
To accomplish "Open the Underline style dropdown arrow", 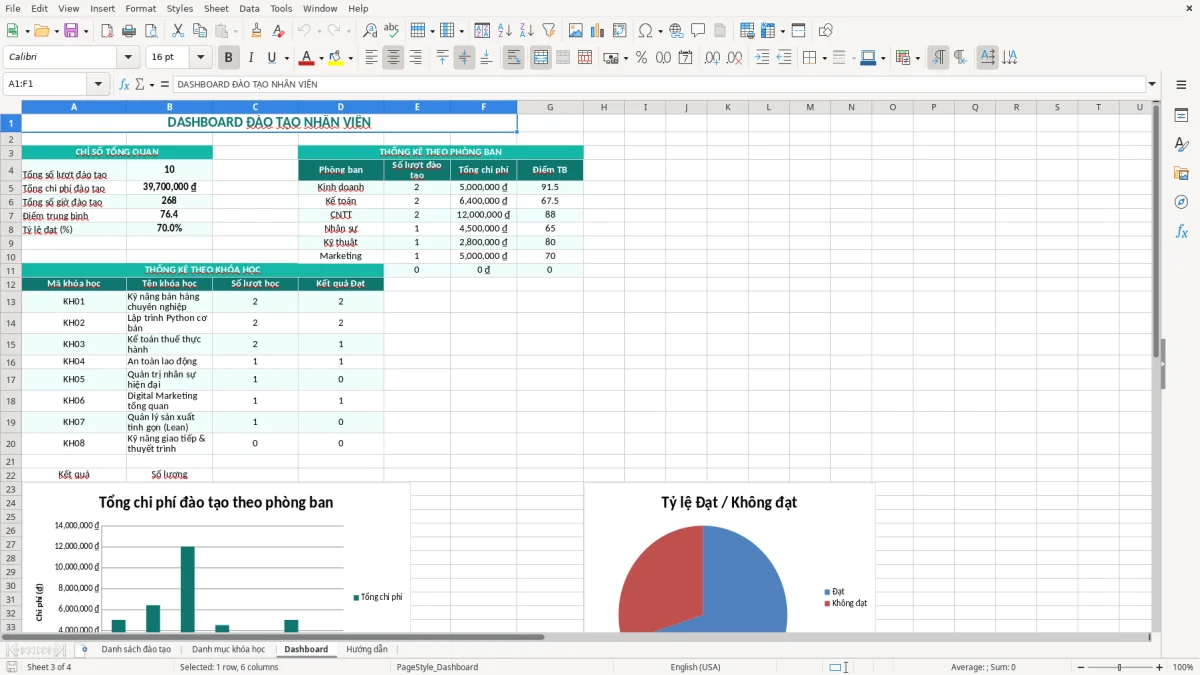I will pyautogui.click(x=285, y=58).
